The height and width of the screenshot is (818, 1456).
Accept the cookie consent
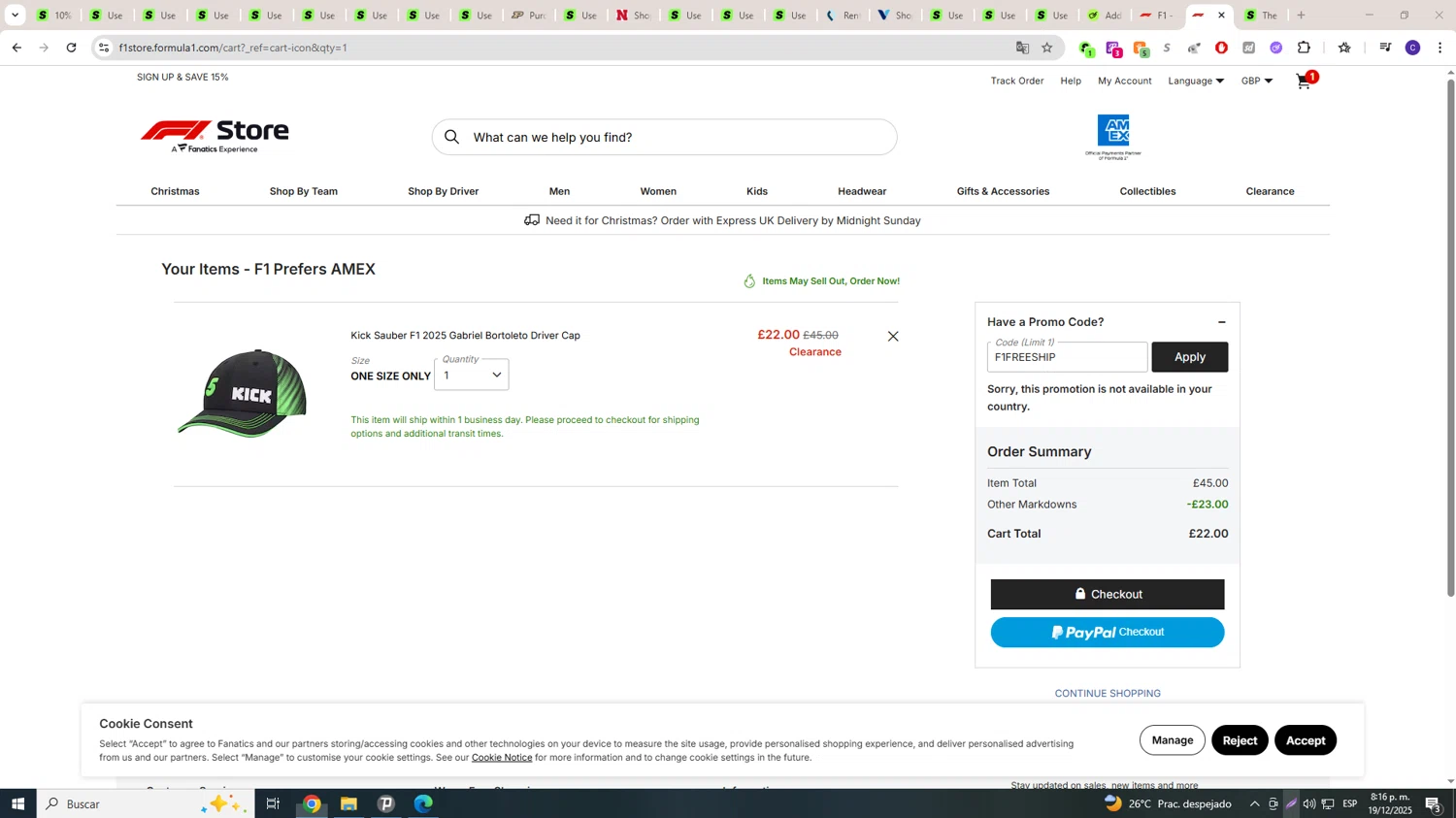tap(1306, 740)
